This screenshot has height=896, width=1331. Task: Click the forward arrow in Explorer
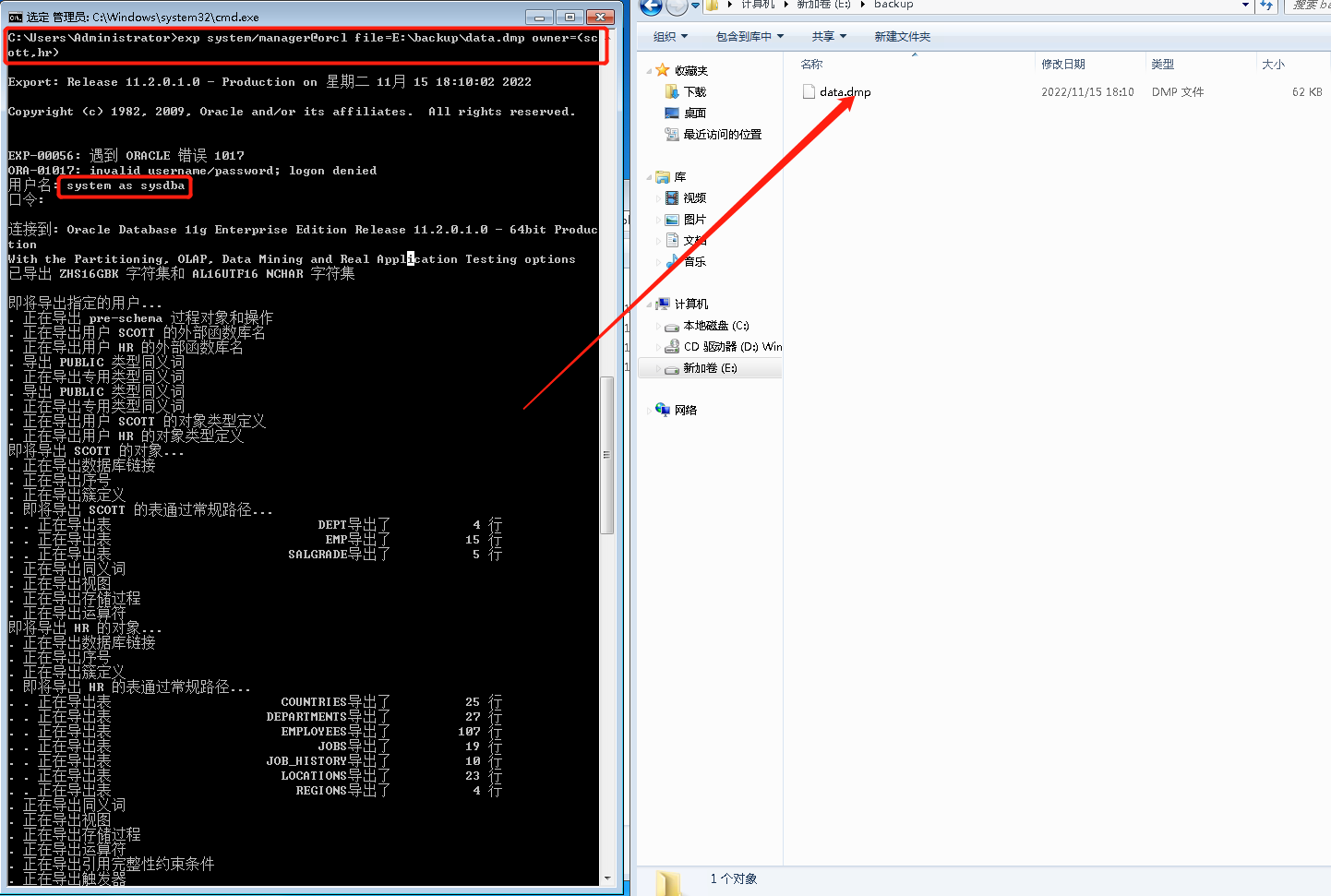pos(677,6)
